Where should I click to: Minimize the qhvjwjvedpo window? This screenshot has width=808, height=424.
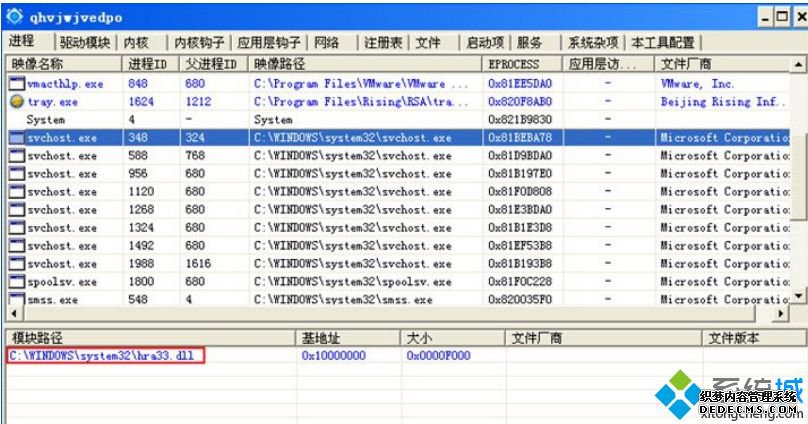(x=765, y=18)
